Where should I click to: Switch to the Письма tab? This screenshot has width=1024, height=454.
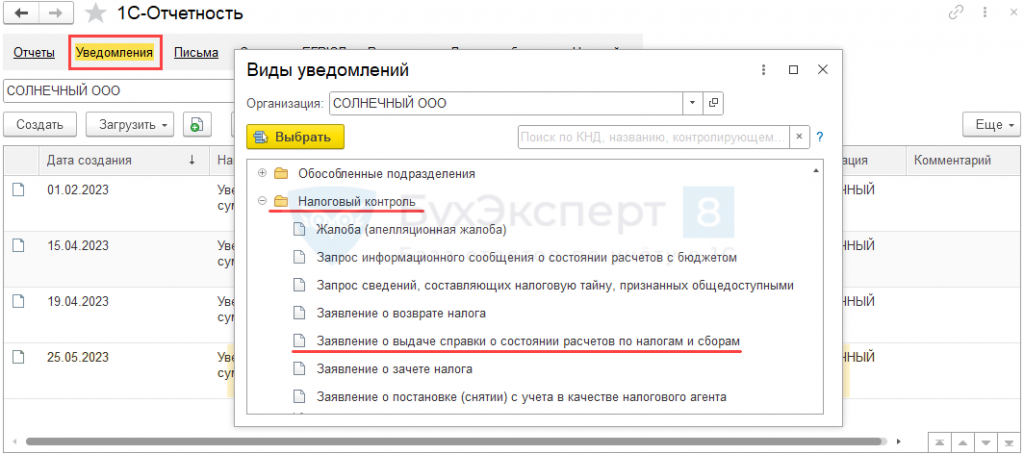(196, 53)
